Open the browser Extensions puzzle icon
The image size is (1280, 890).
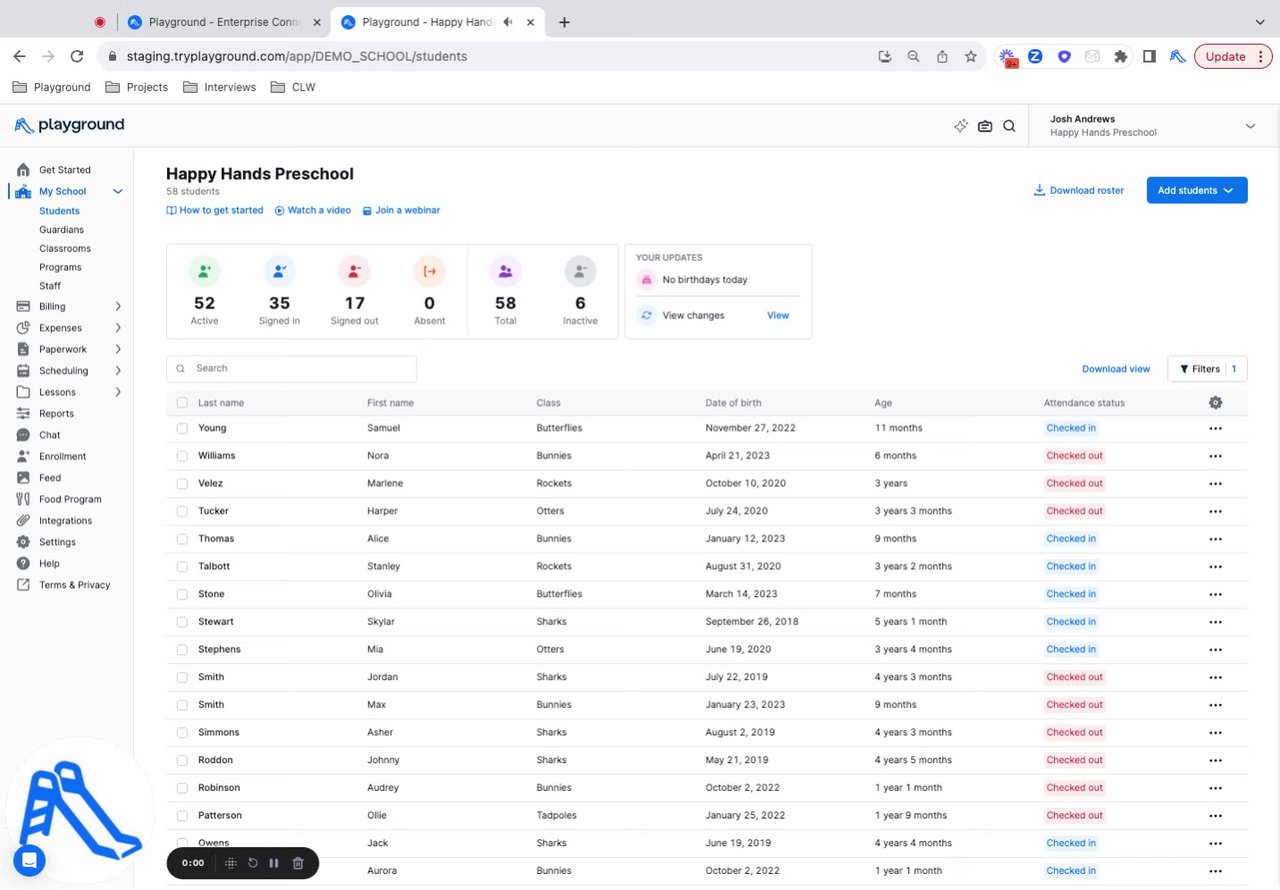coord(1121,57)
